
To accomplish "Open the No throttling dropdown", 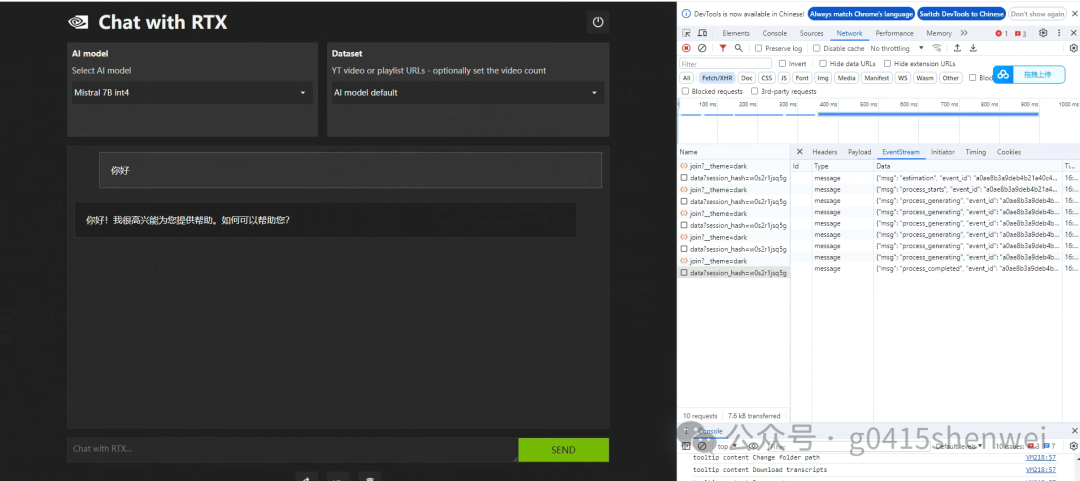I will [x=897, y=48].
